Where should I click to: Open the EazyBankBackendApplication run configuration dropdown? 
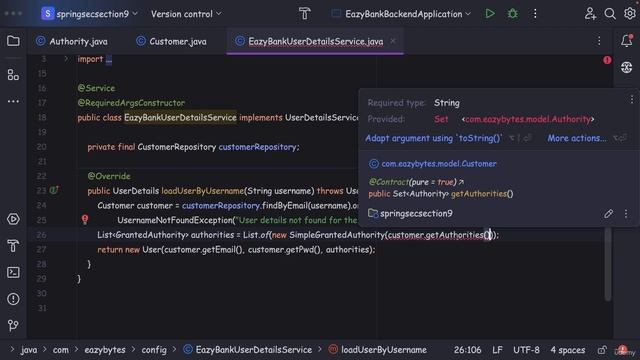tap(401, 14)
